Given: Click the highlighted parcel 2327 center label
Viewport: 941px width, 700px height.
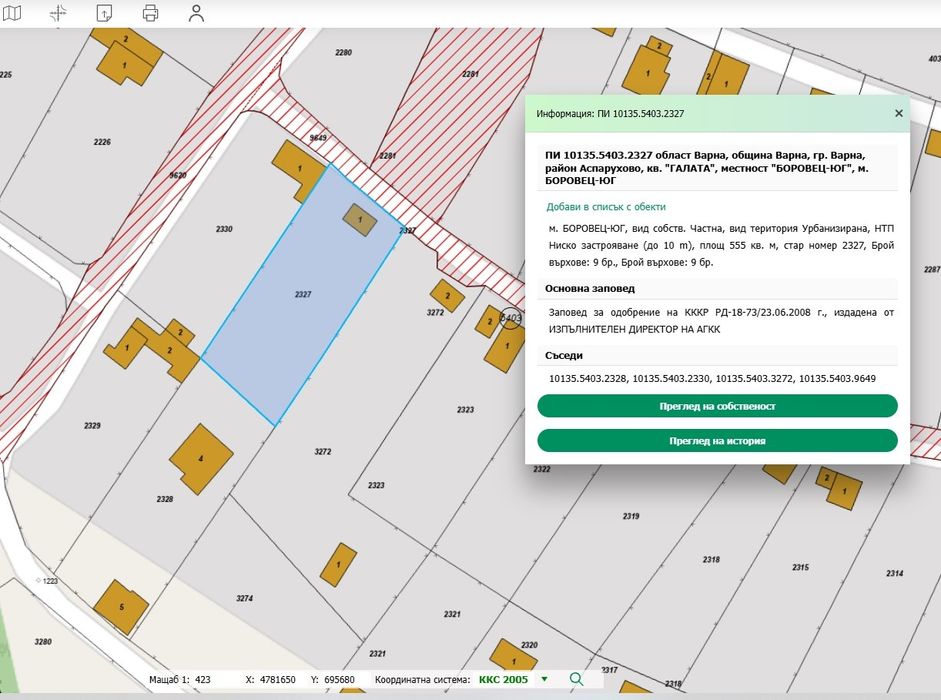Looking at the screenshot, I should point(302,294).
